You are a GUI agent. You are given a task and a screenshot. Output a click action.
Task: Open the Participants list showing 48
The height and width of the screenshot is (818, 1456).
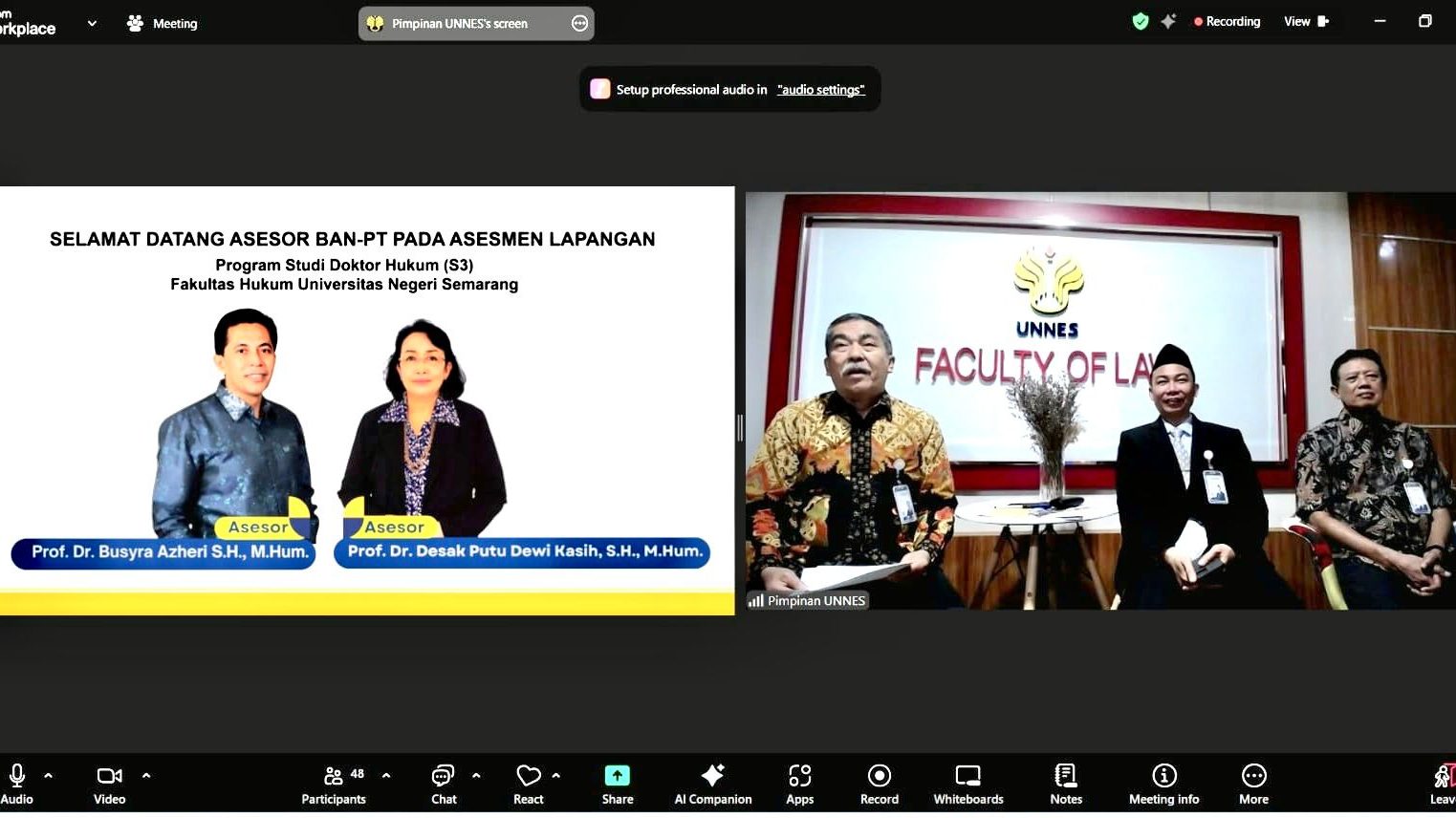coord(334,783)
